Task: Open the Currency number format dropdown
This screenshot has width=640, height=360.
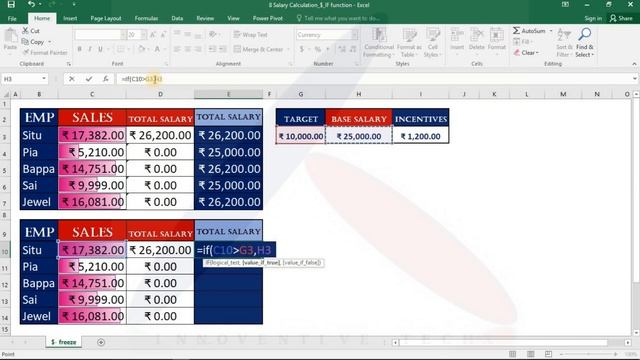Action: [x=355, y=35]
